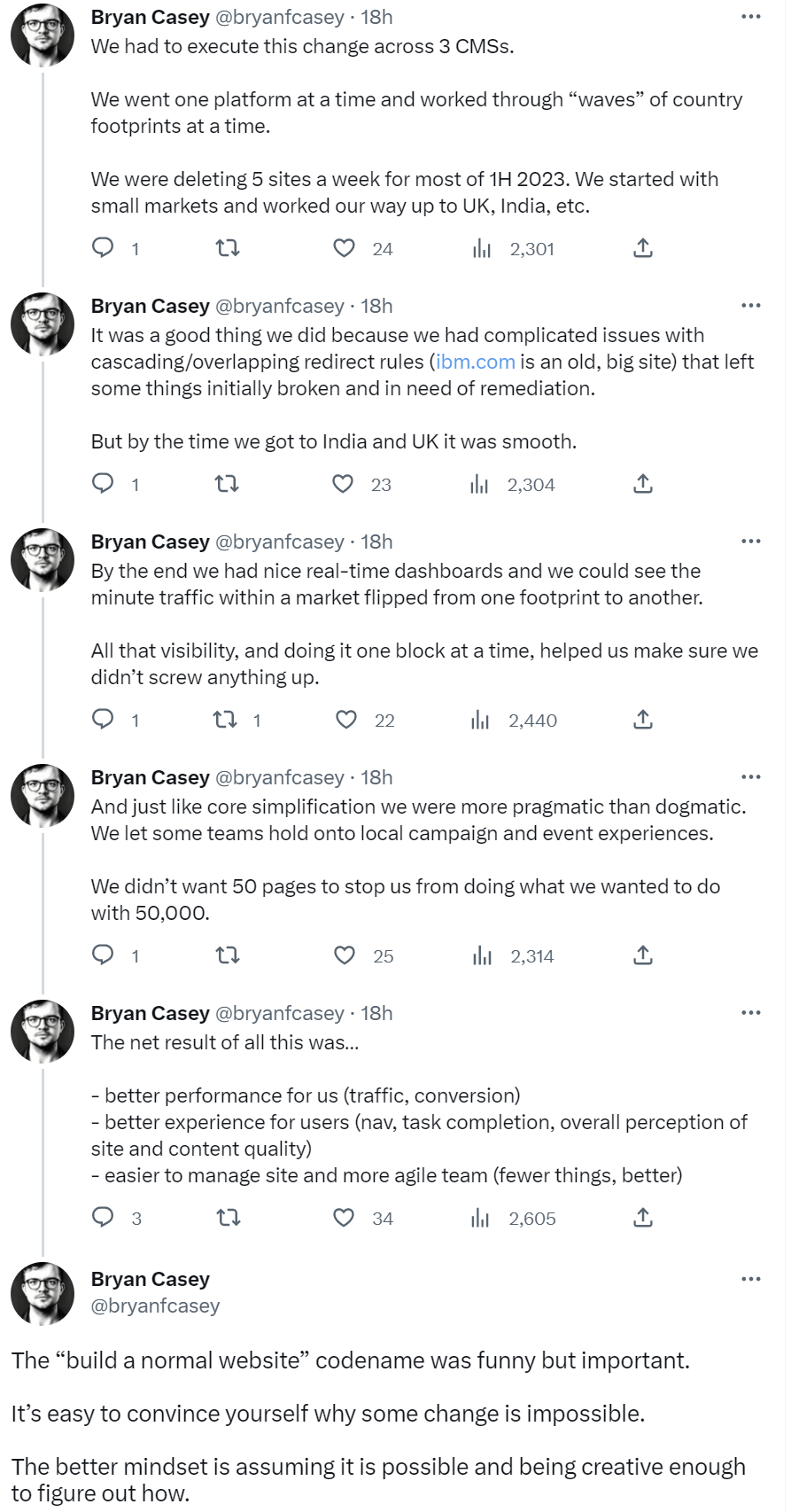Like the tweet with 34 likes
This screenshot has width=791, height=1512.
pos(344,1218)
